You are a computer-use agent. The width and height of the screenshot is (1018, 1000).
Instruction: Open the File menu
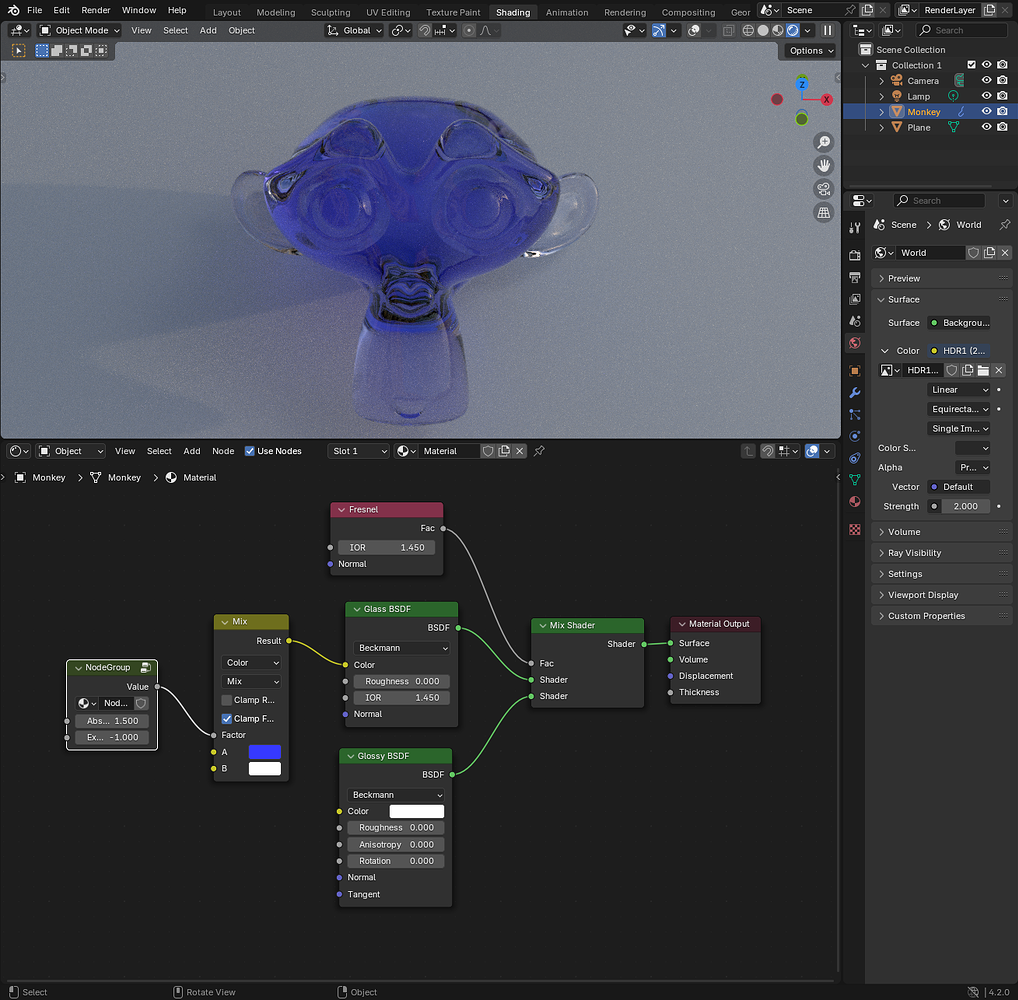(x=34, y=10)
